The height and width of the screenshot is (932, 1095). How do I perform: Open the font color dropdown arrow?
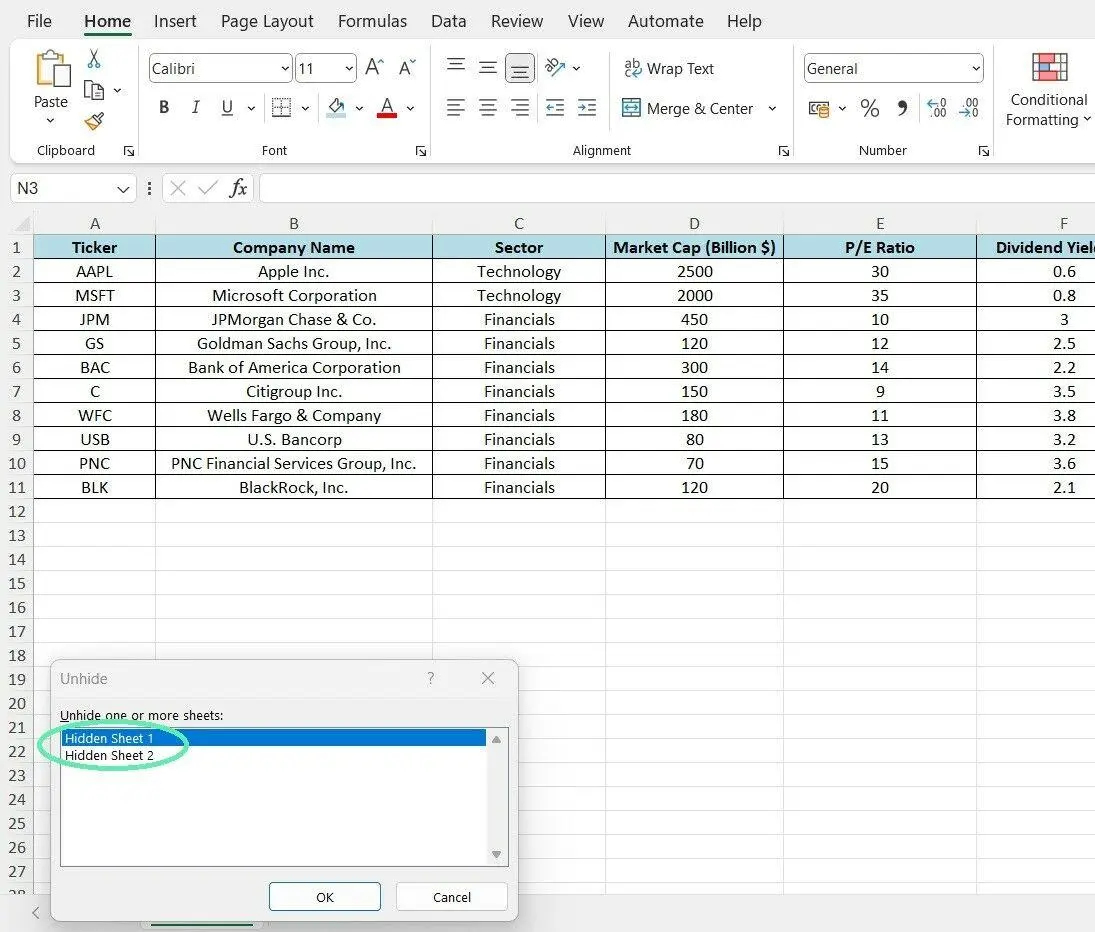coord(410,108)
